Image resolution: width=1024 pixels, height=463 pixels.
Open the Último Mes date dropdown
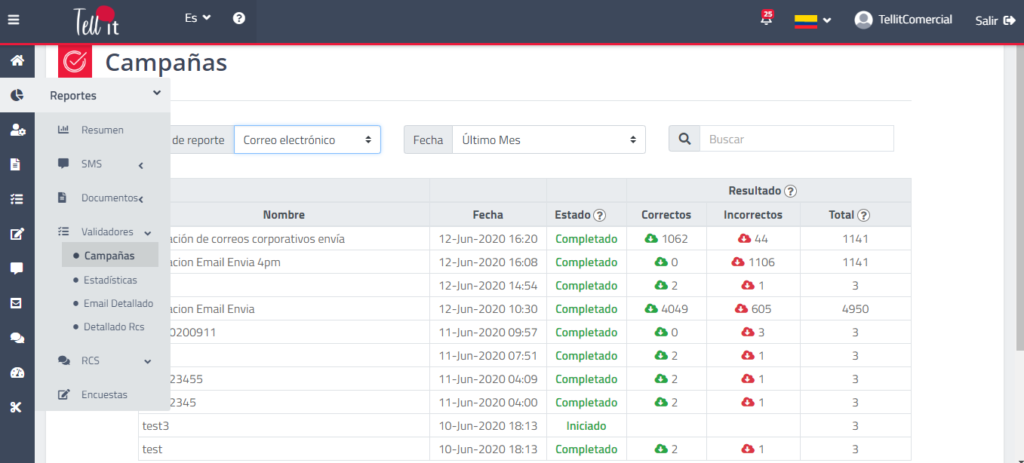[x=549, y=140]
